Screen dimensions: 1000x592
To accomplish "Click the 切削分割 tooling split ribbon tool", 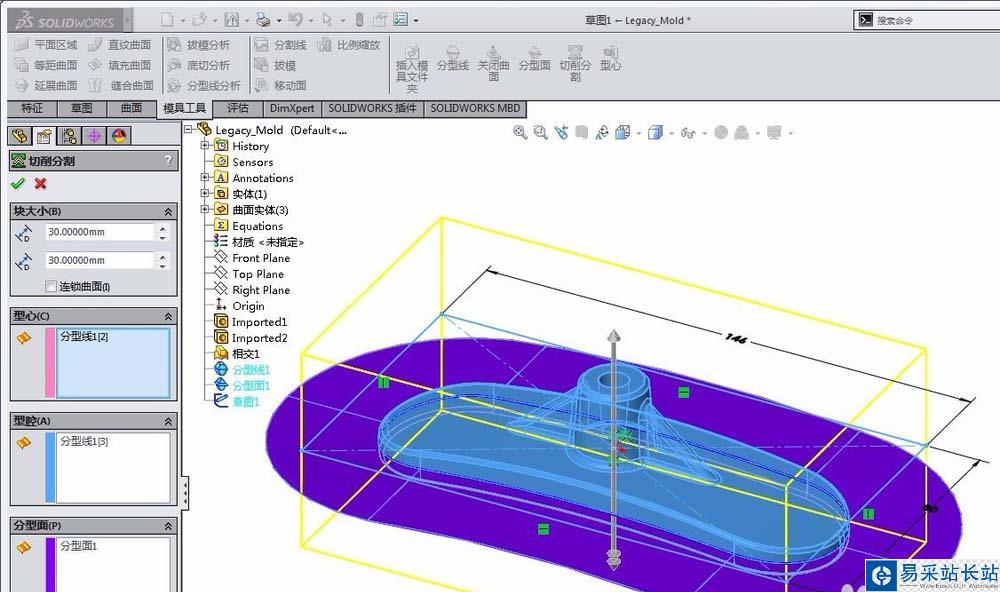I will point(575,63).
